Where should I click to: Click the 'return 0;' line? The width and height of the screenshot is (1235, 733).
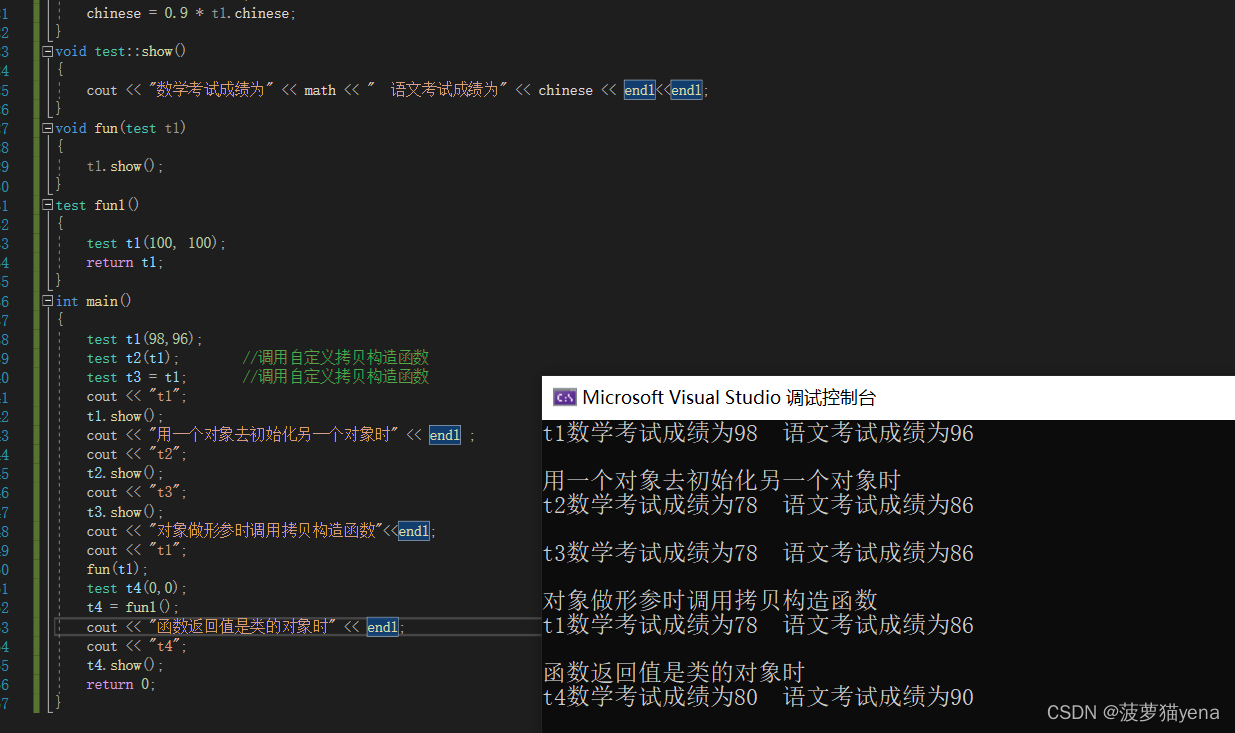click(121, 684)
